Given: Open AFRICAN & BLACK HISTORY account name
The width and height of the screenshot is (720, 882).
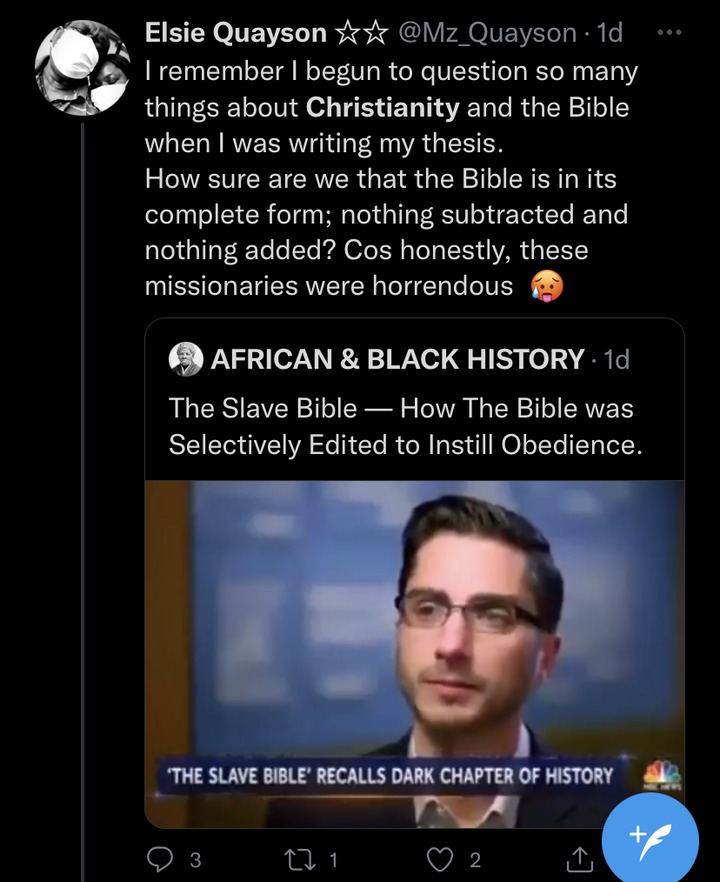Looking at the screenshot, I should [398, 359].
